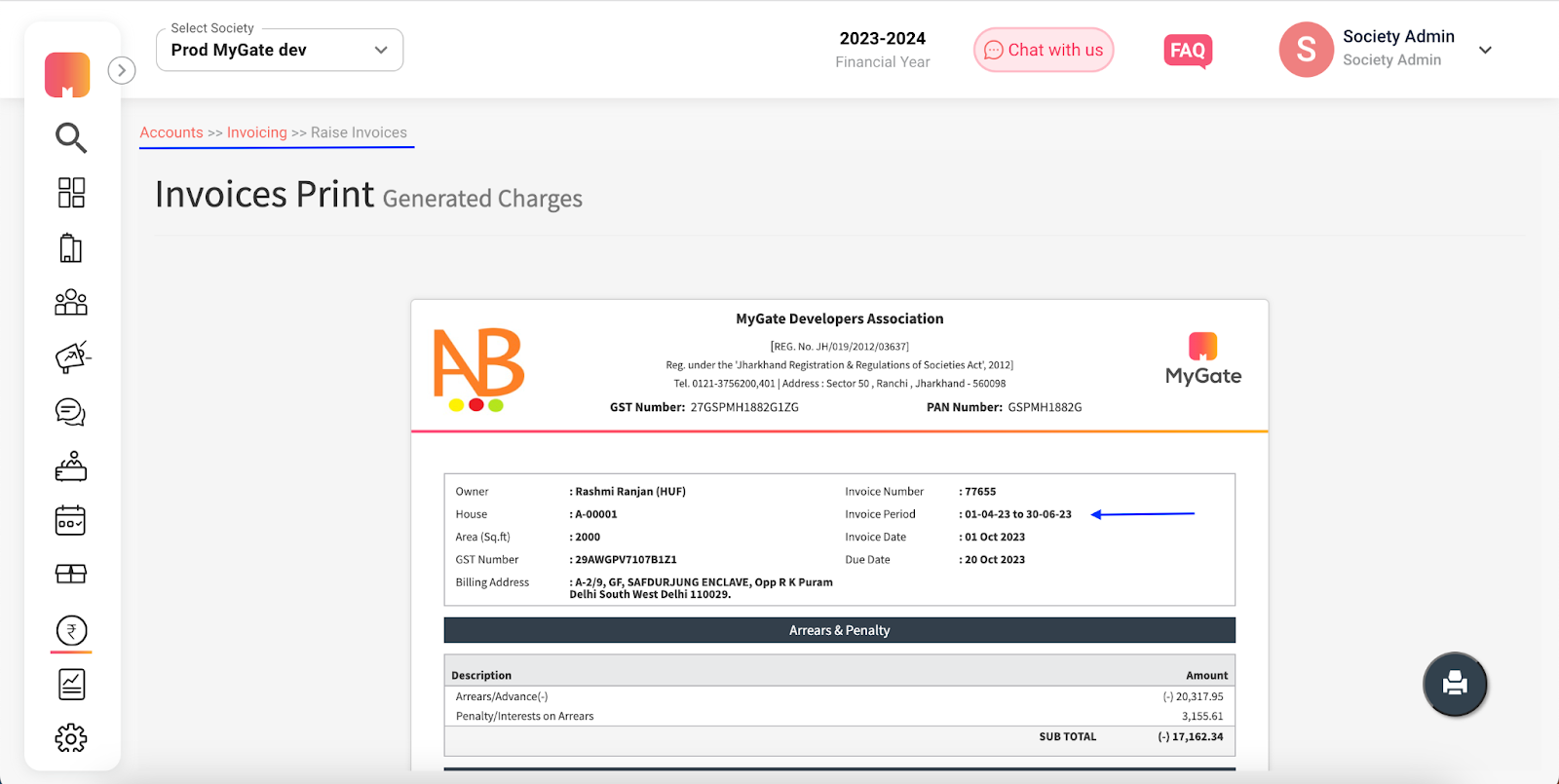Click the MyGate logo on invoice

click(x=1203, y=359)
